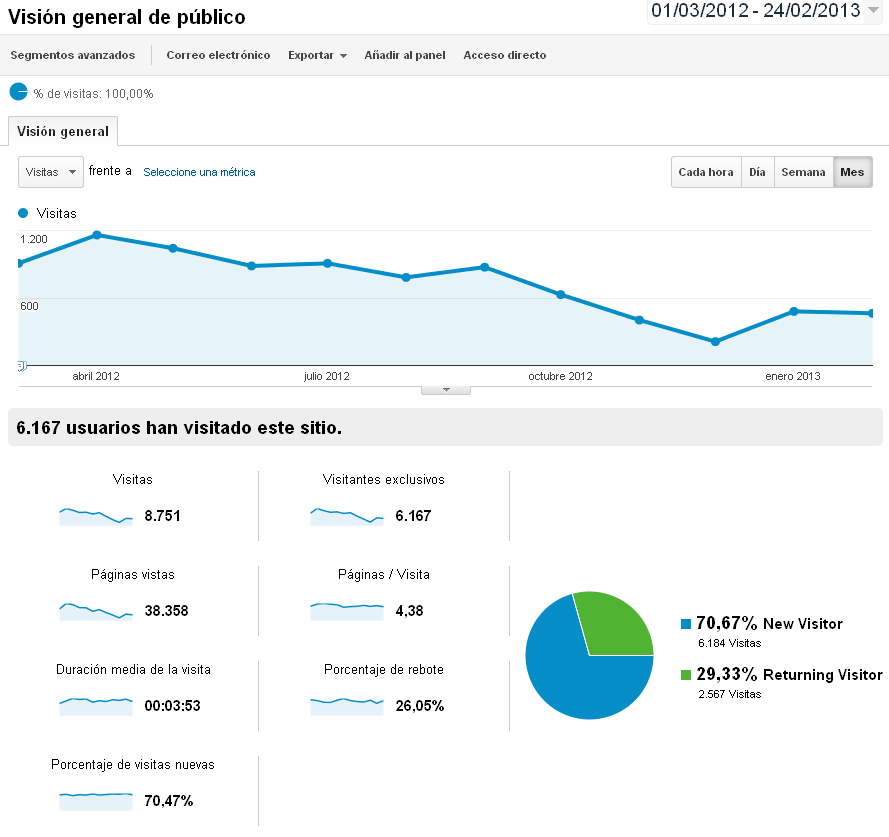
Task: Click the blue Visitas legend dot
Action: click(23, 213)
